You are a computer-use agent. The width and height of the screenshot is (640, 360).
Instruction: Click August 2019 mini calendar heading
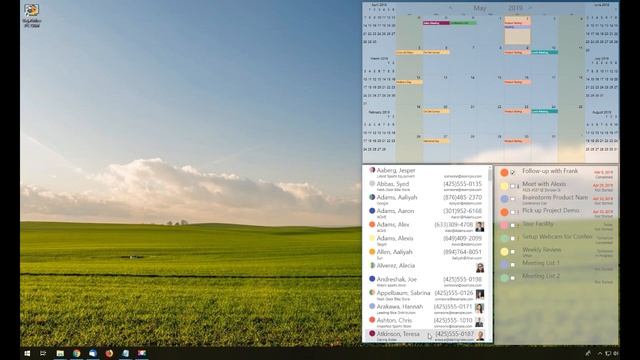tap(602, 112)
